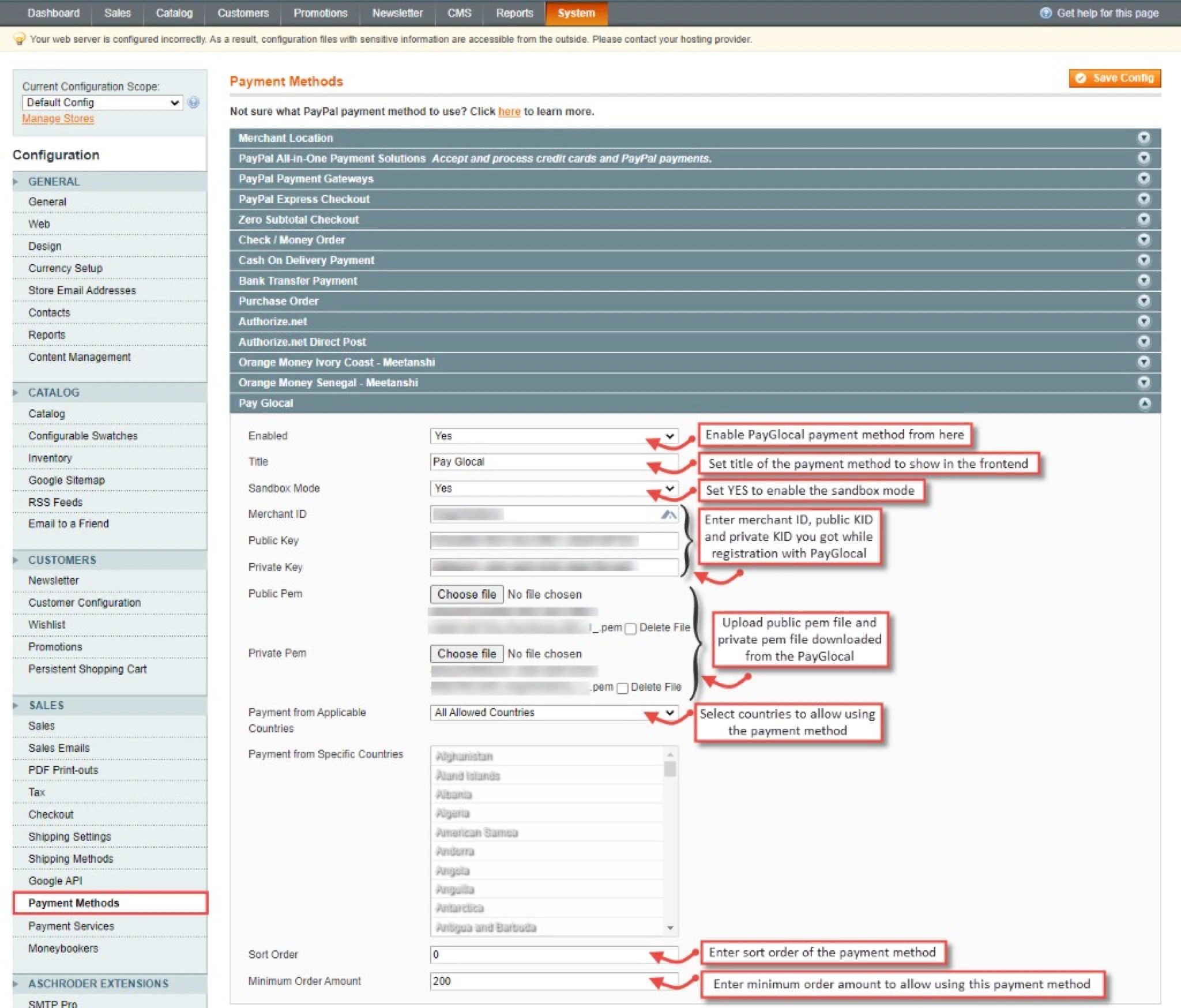1181x1008 pixels.
Task: Open the Current Configuration Scope dropdown
Action: [103, 103]
